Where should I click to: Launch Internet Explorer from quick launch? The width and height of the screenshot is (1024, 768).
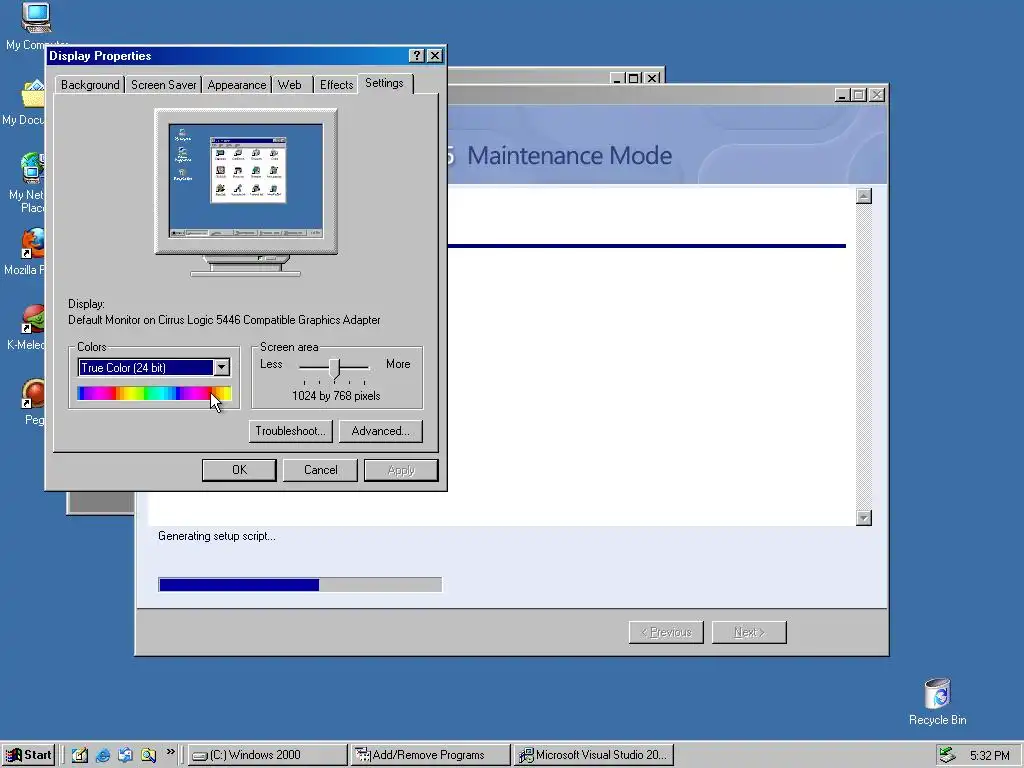coord(103,755)
